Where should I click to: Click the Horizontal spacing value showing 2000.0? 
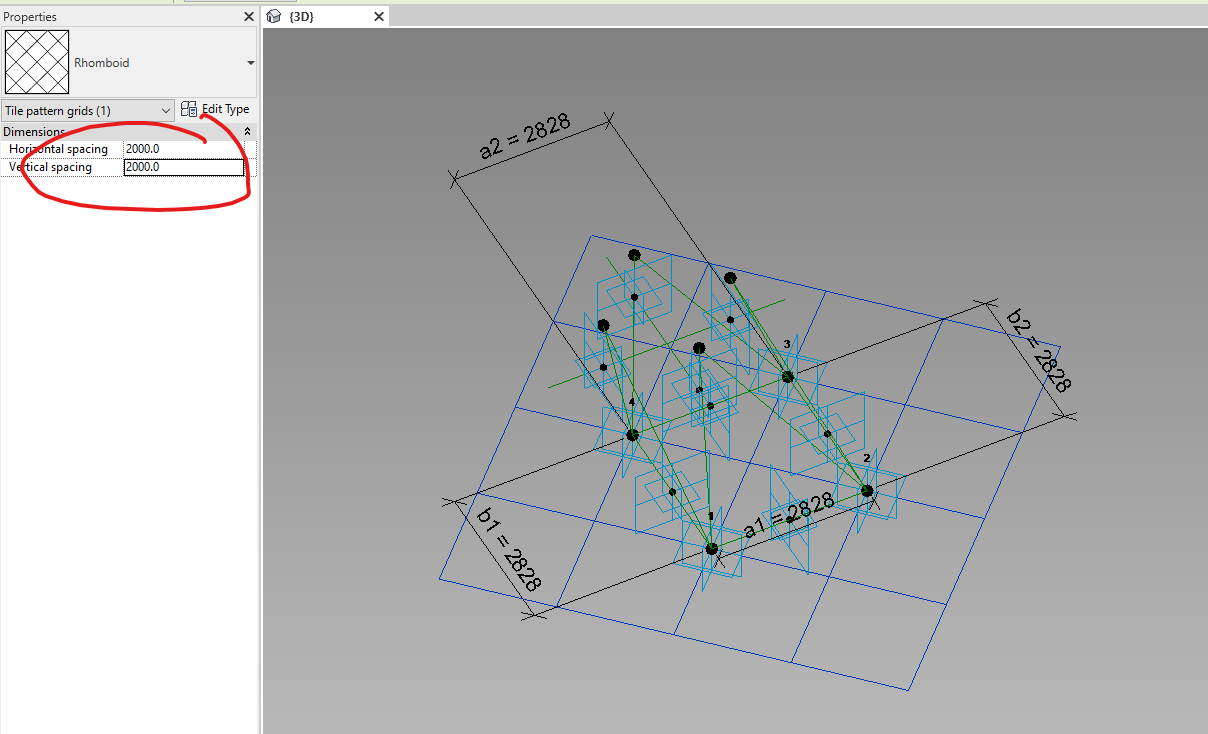click(x=183, y=148)
